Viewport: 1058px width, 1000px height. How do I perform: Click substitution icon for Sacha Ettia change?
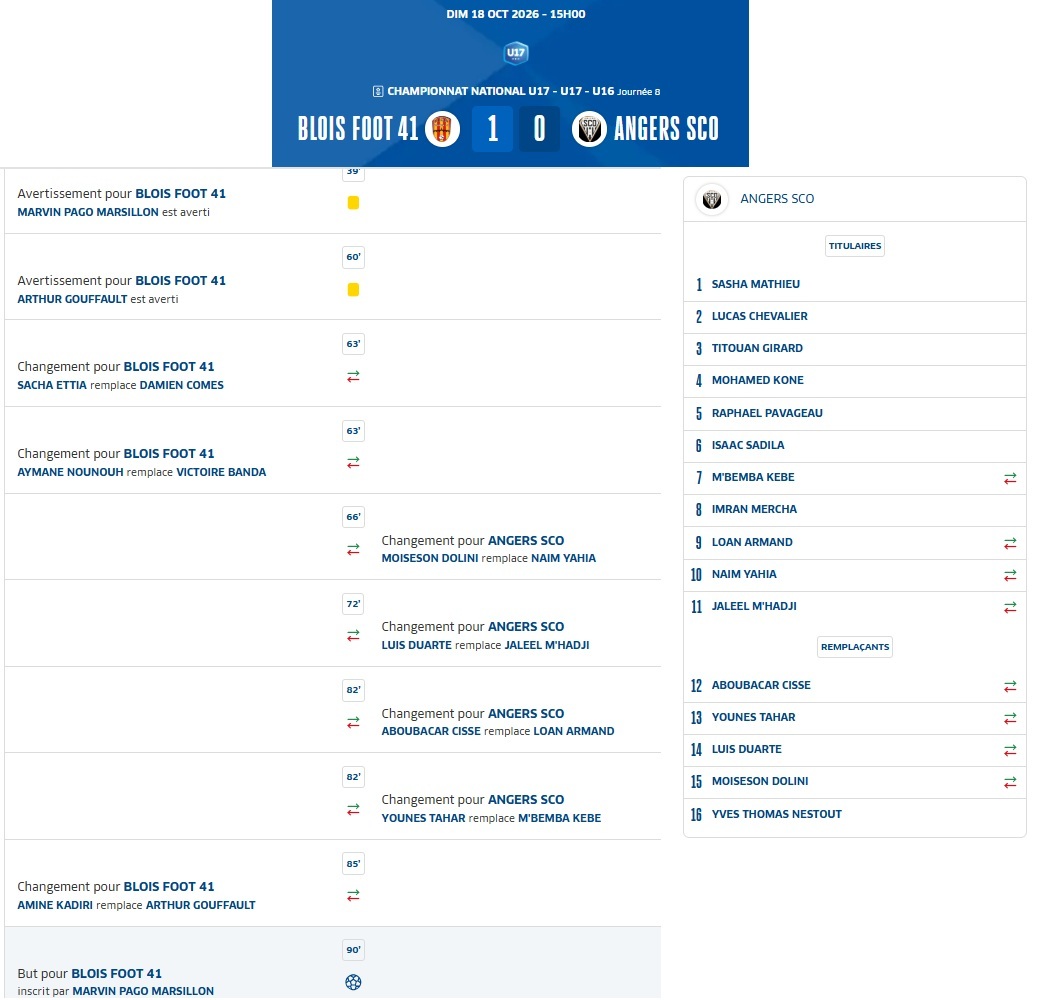353,376
